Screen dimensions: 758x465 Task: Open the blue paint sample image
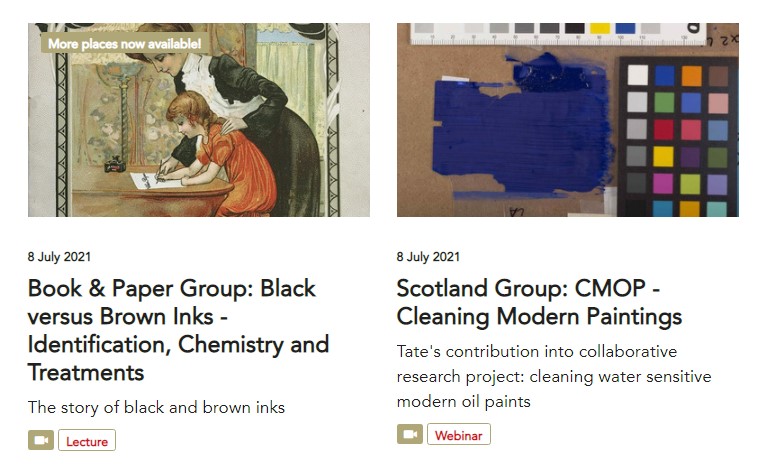pyautogui.click(x=567, y=120)
